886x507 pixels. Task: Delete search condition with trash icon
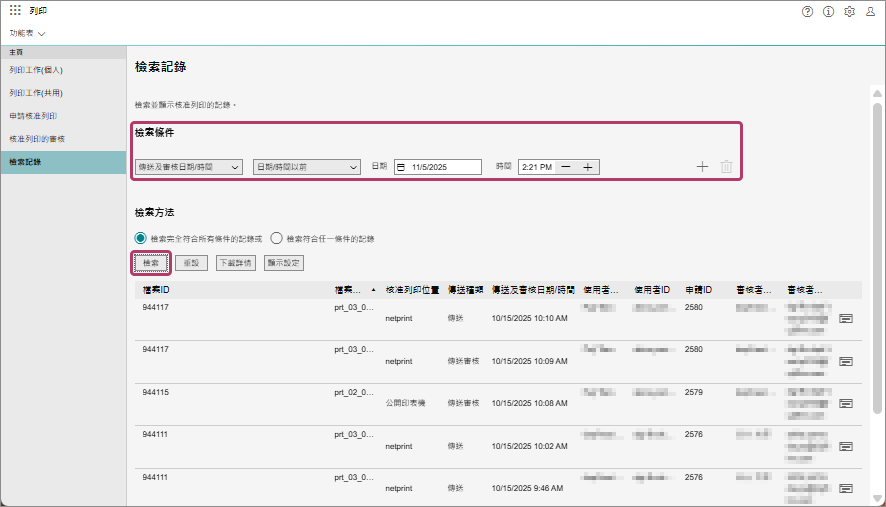[726, 167]
